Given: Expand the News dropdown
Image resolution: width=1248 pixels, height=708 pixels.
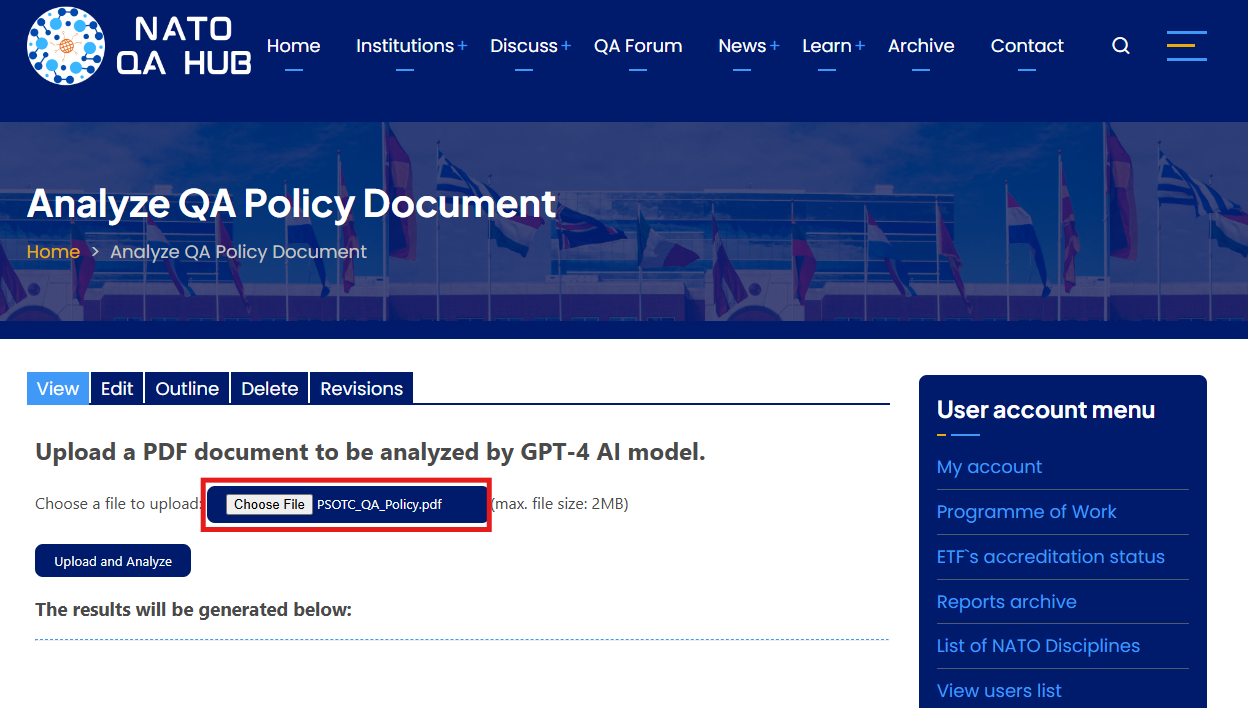Looking at the screenshot, I should click(742, 46).
